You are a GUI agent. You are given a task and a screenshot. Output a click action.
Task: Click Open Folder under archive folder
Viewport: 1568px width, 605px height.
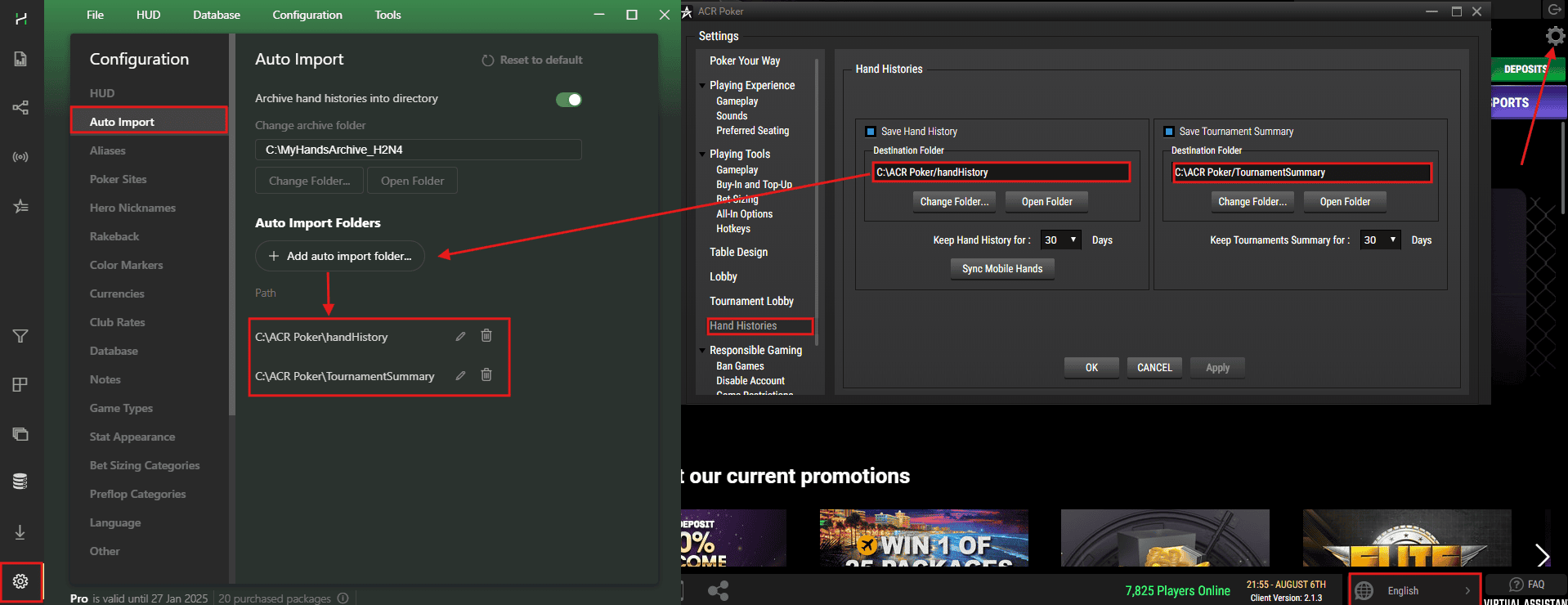click(x=412, y=181)
